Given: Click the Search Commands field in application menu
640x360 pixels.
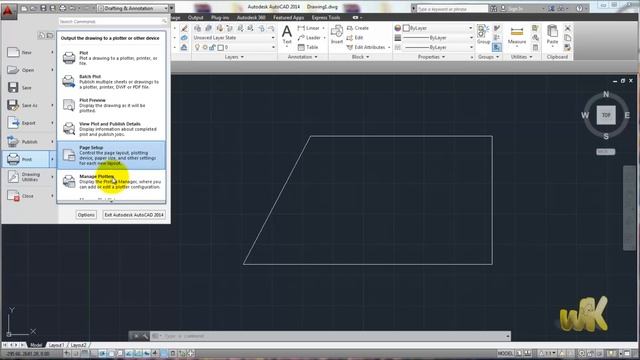Looking at the screenshot, I should tap(112, 21).
